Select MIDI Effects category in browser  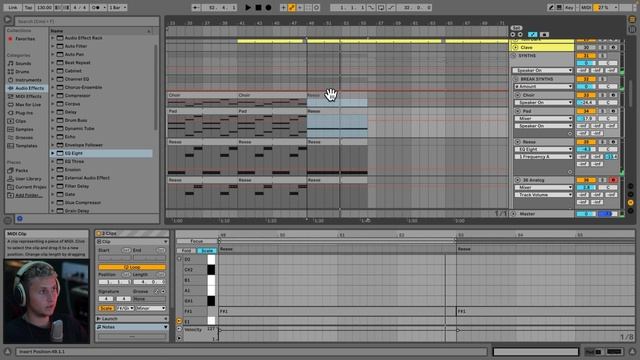pyautogui.click(x=28, y=96)
